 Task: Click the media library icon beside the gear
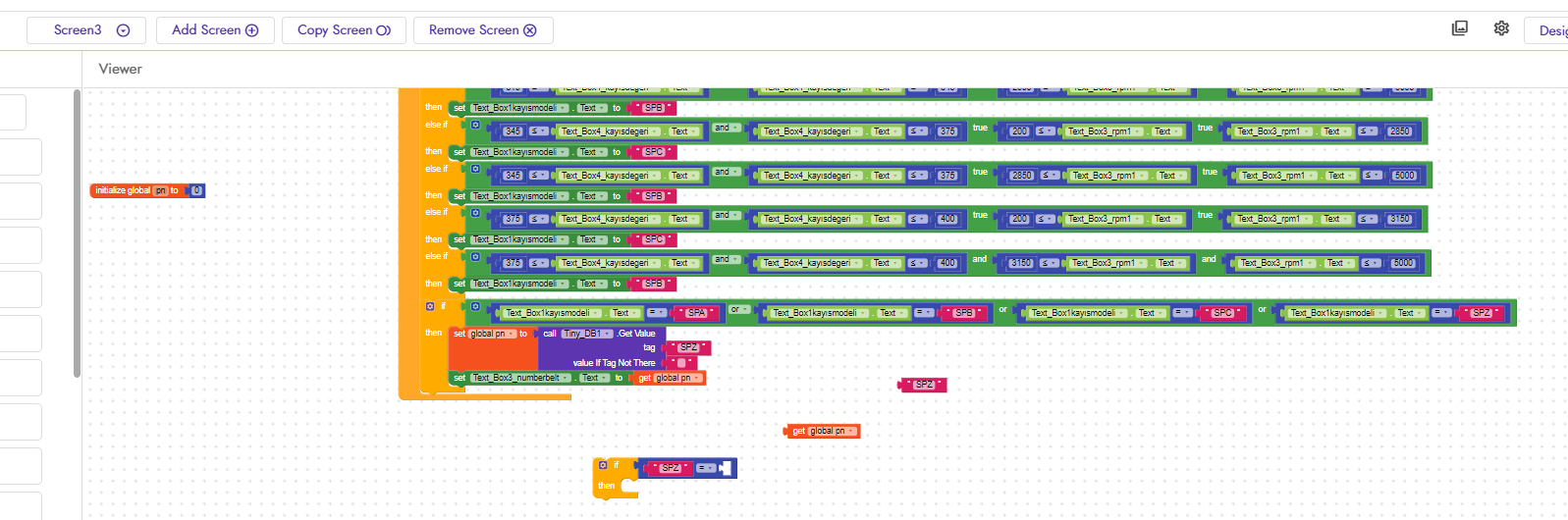(1460, 28)
